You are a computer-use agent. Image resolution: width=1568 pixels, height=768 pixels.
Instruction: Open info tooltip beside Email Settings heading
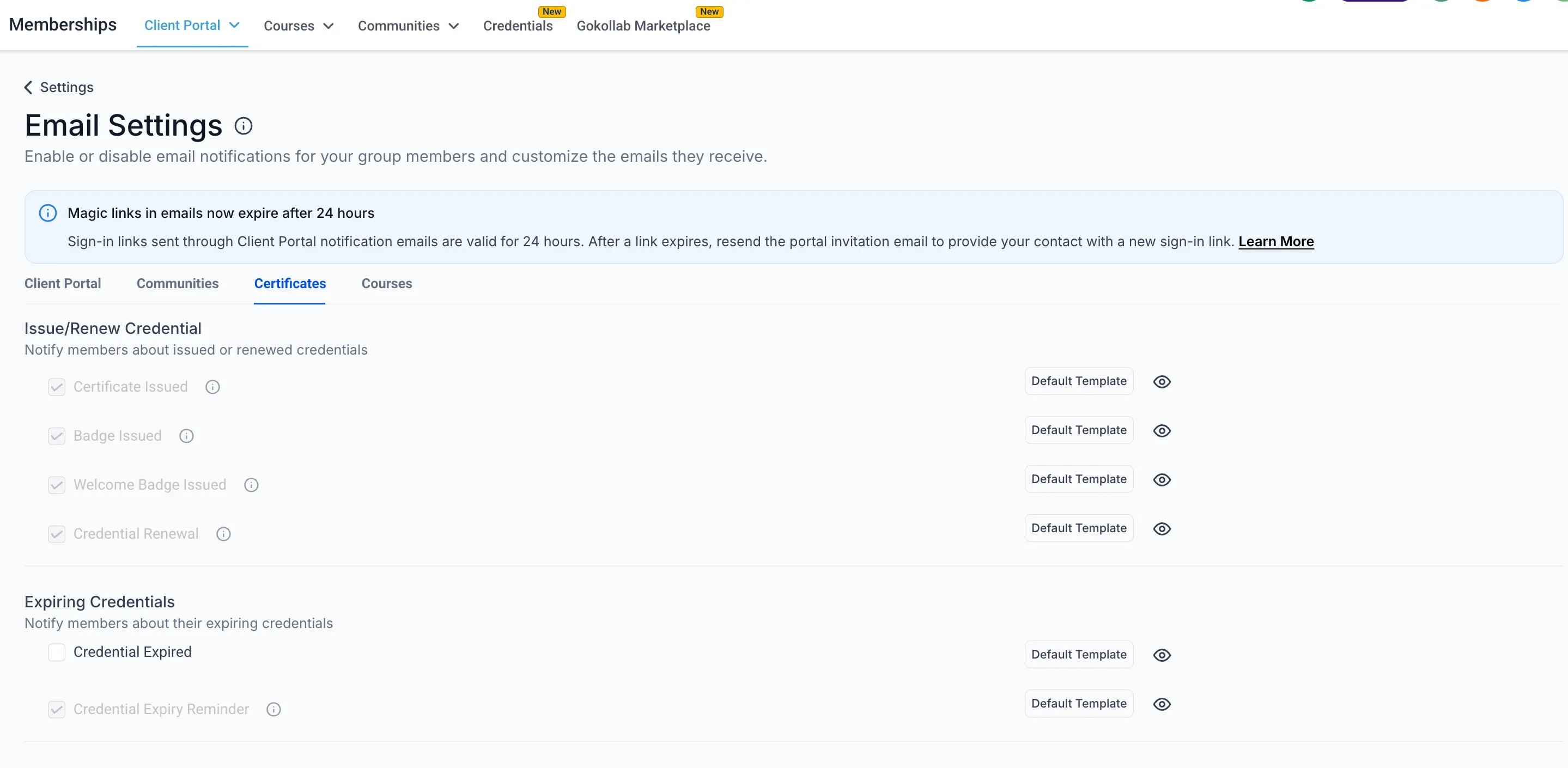(244, 126)
